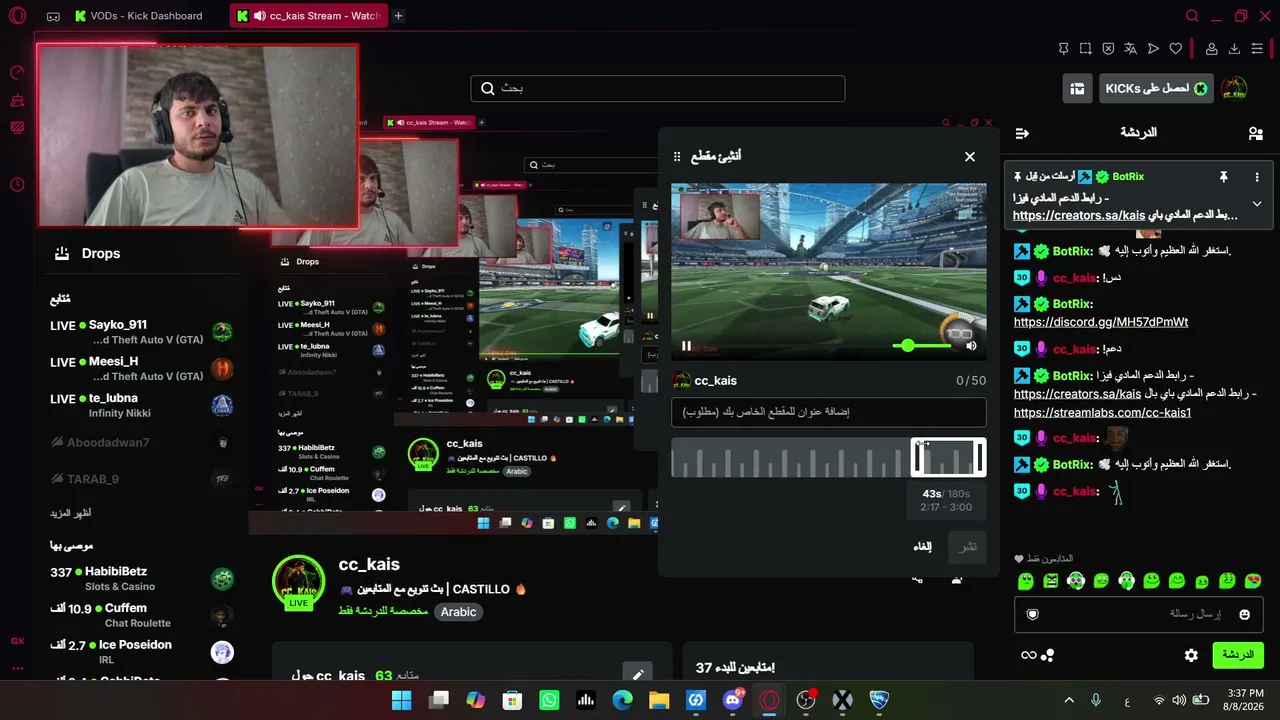Viewport: 1280px width, 720px height.
Task: Open WhatsApp from the taskbar
Action: (549, 700)
